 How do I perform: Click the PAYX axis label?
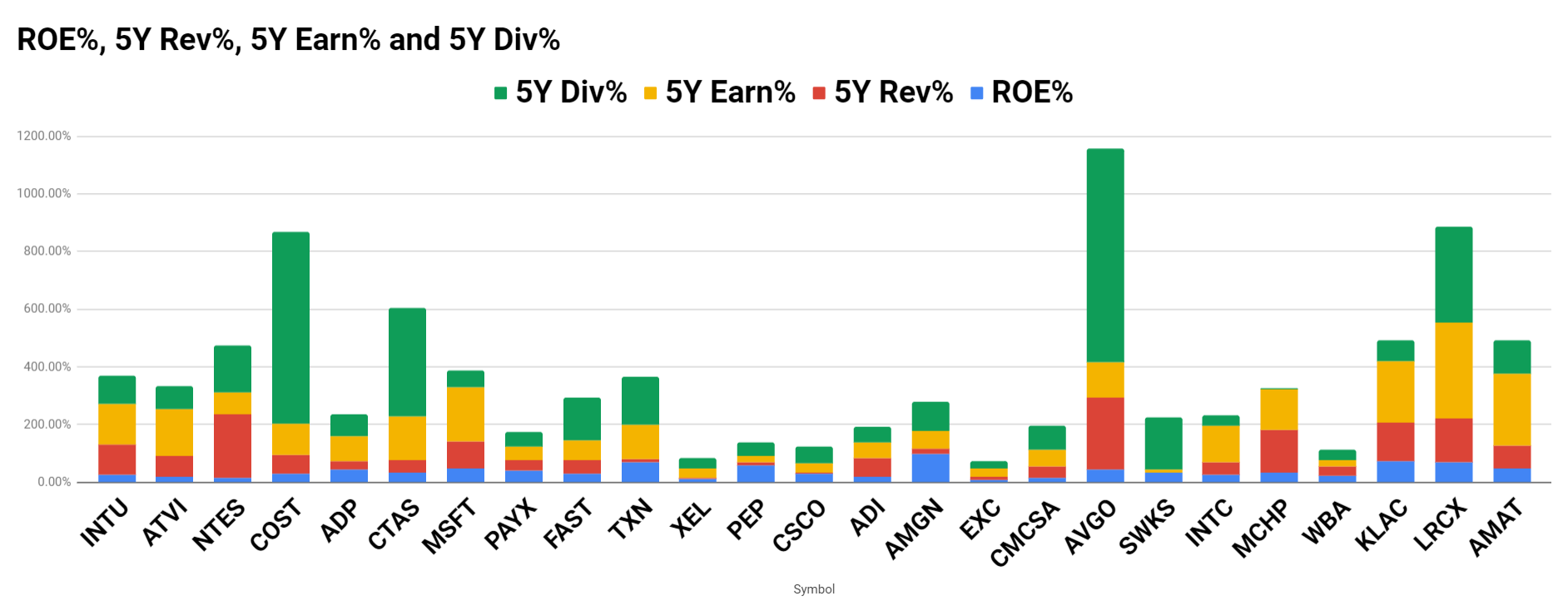pos(511,524)
